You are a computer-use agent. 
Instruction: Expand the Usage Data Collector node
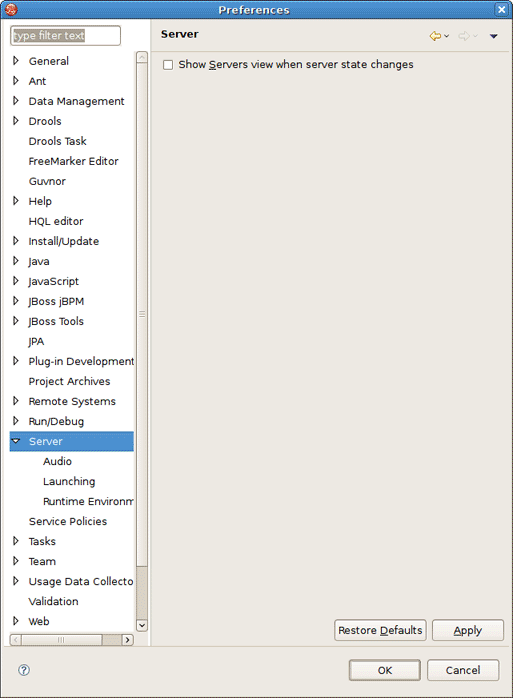pos(16,581)
